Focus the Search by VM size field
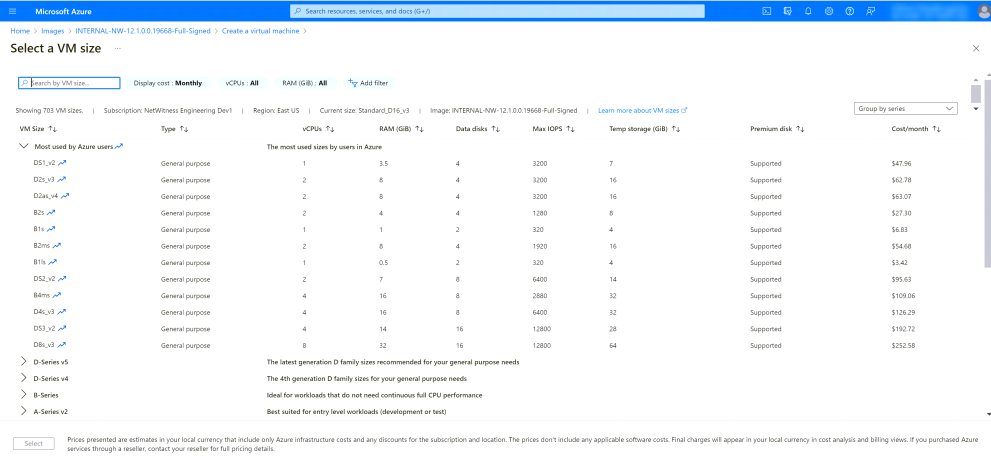This screenshot has width=991, height=460. [69, 83]
